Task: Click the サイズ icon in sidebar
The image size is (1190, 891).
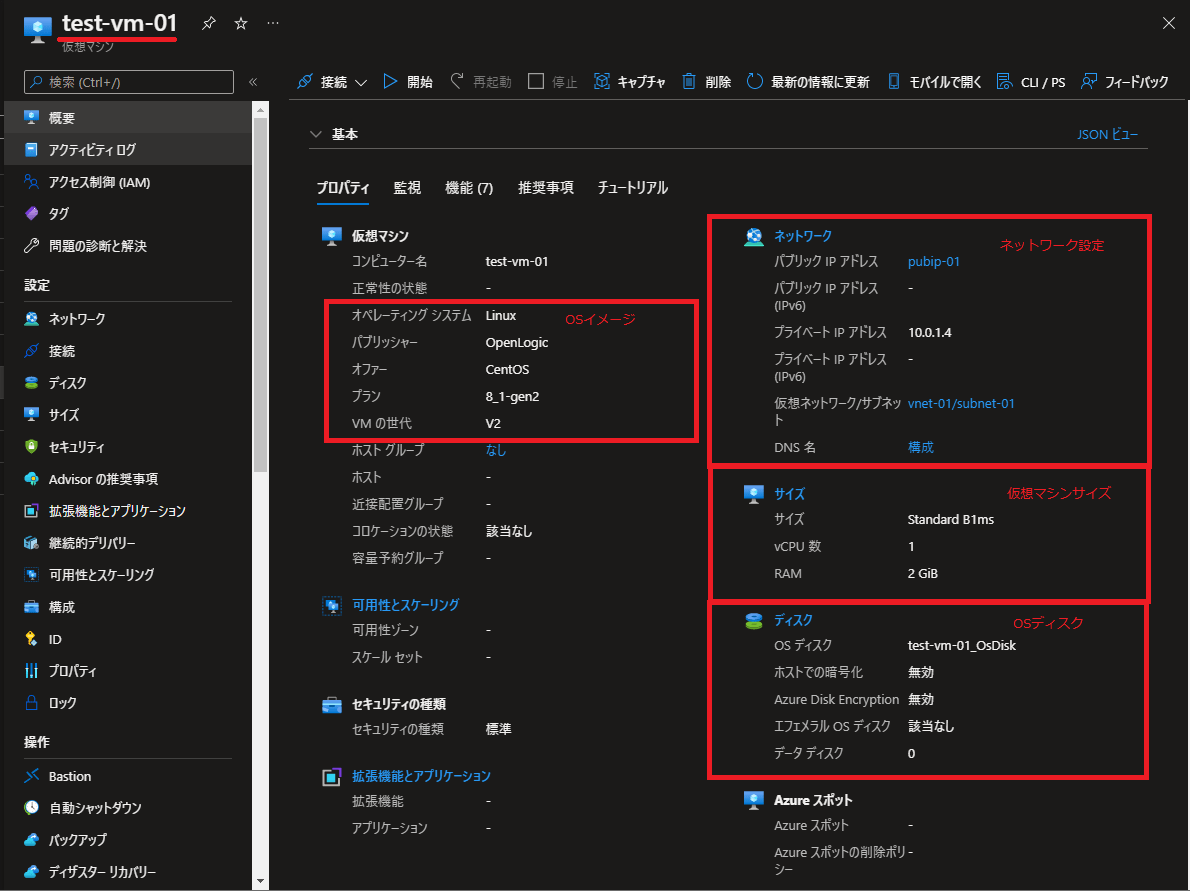Action: click(31, 414)
